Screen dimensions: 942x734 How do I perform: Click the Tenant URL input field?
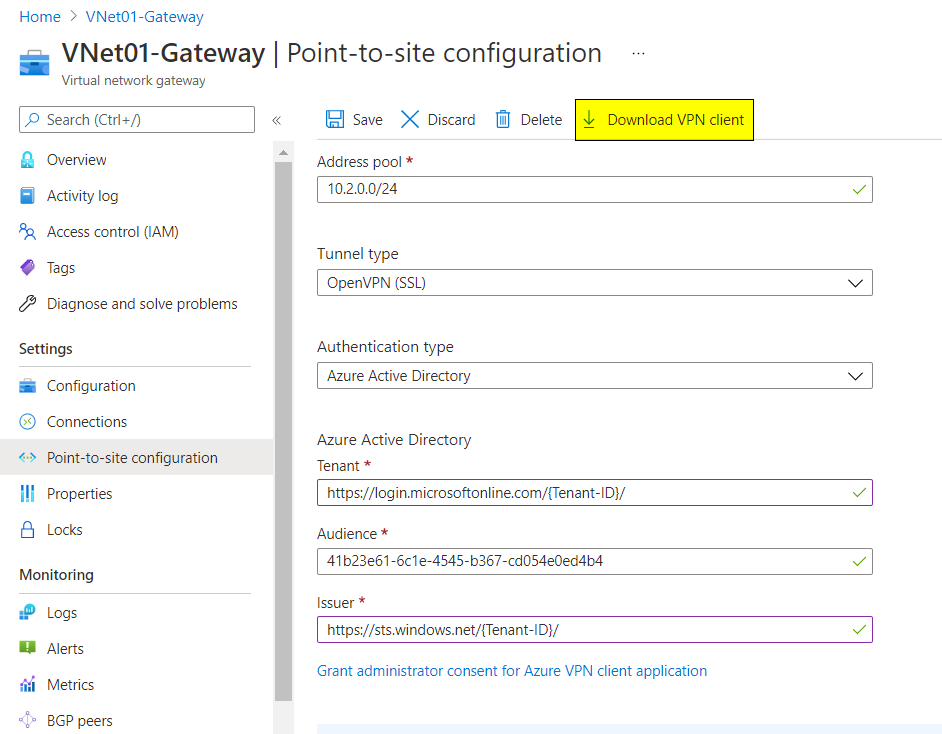(x=595, y=493)
